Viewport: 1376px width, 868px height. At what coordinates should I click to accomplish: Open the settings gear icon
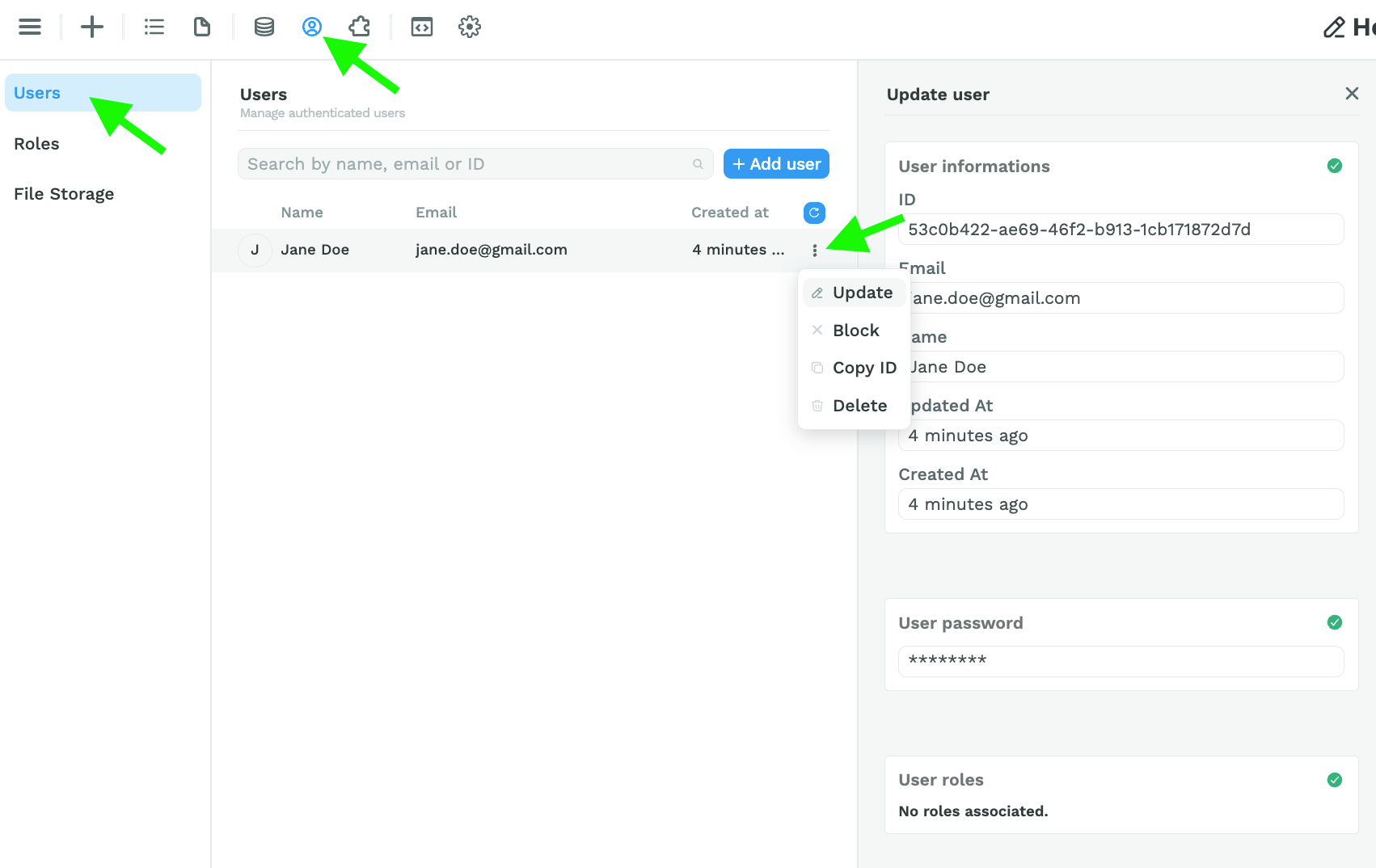470,27
